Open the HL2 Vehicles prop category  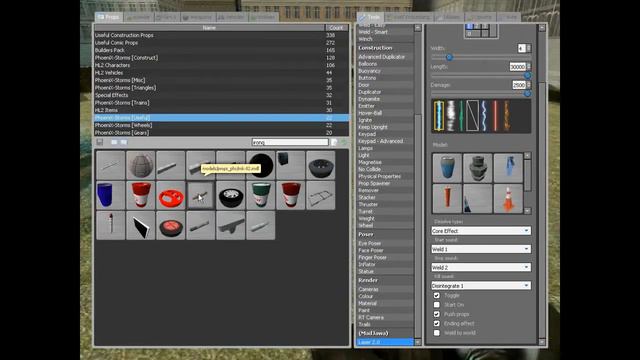pyautogui.click(x=222, y=73)
